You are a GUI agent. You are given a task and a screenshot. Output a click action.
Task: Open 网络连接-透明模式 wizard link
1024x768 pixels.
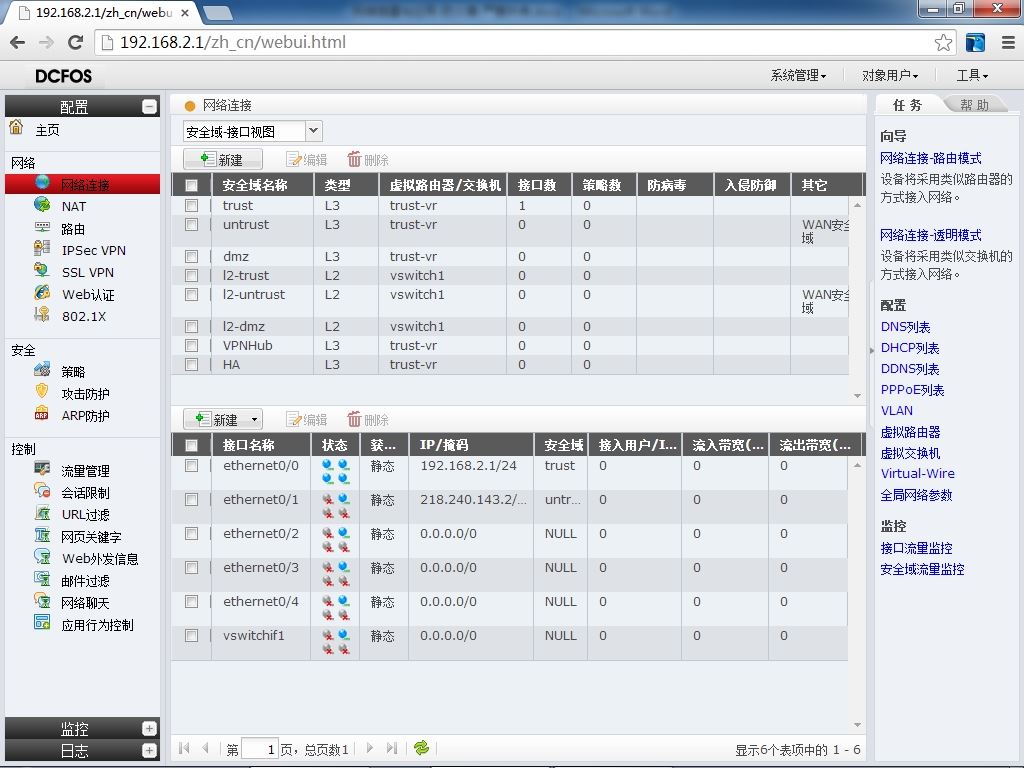[x=931, y=235]
